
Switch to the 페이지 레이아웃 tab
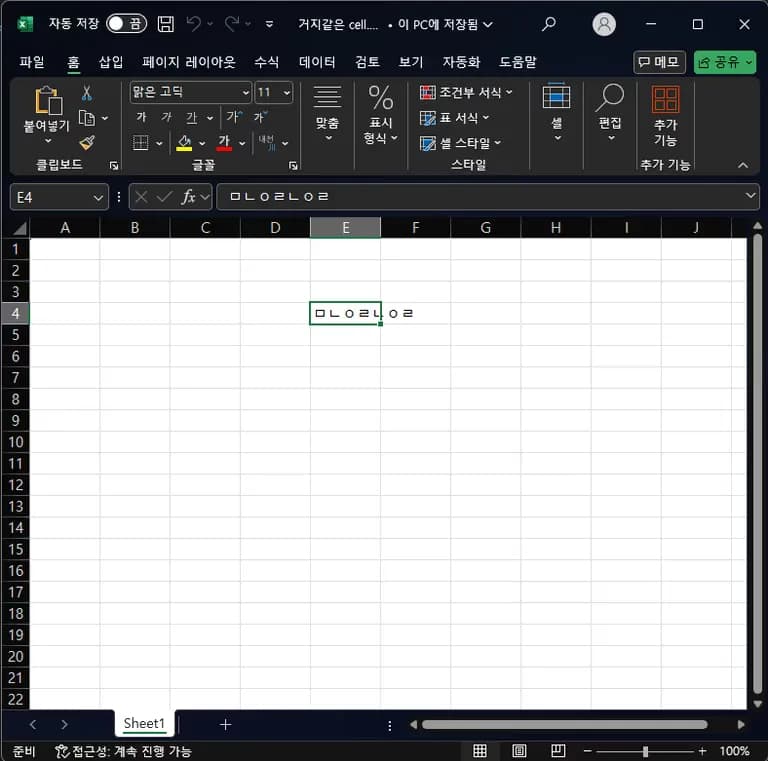(x=189, y=62)
